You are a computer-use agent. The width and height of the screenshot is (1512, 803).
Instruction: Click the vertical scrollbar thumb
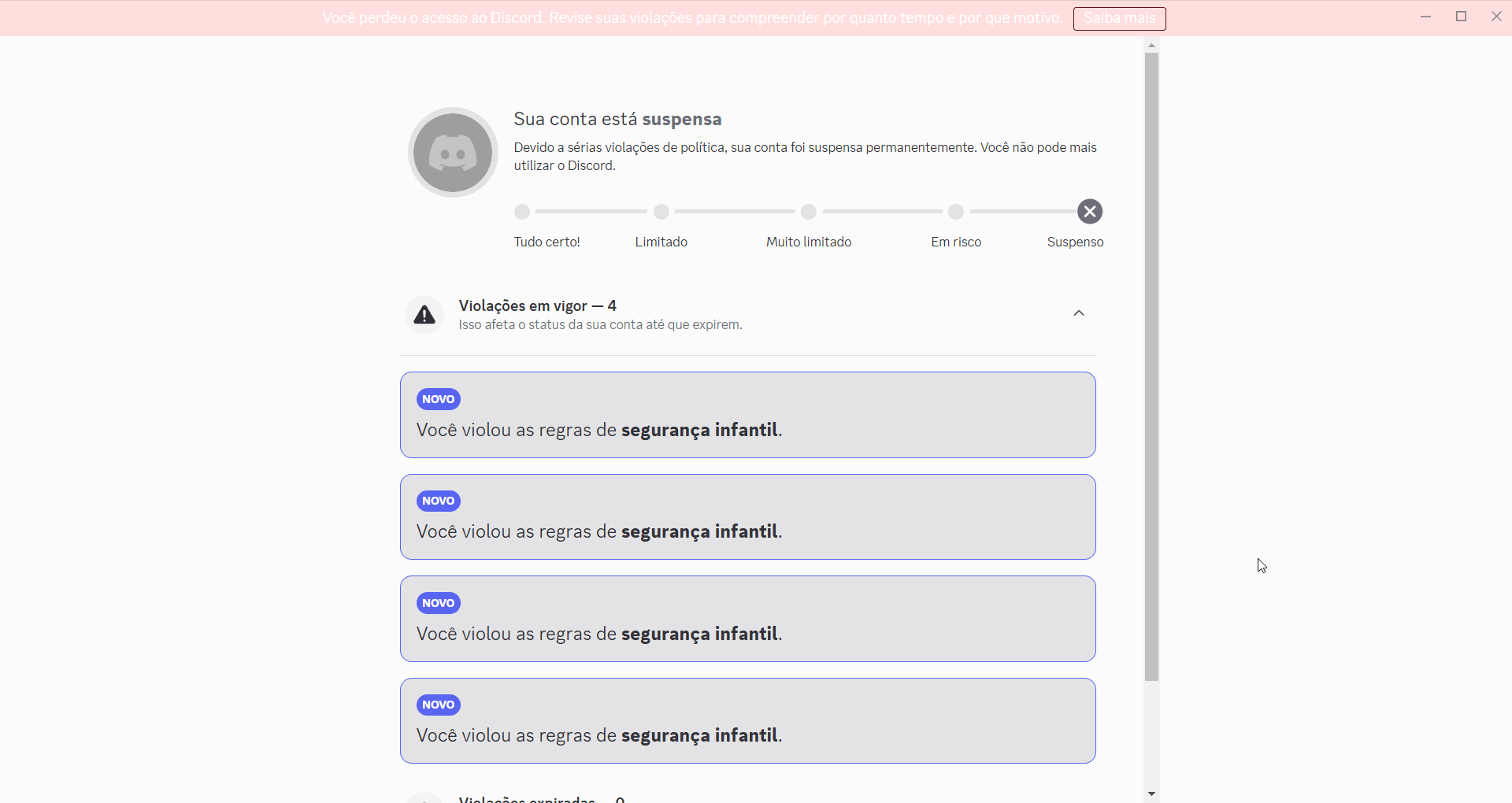(x=1152, y=367)
